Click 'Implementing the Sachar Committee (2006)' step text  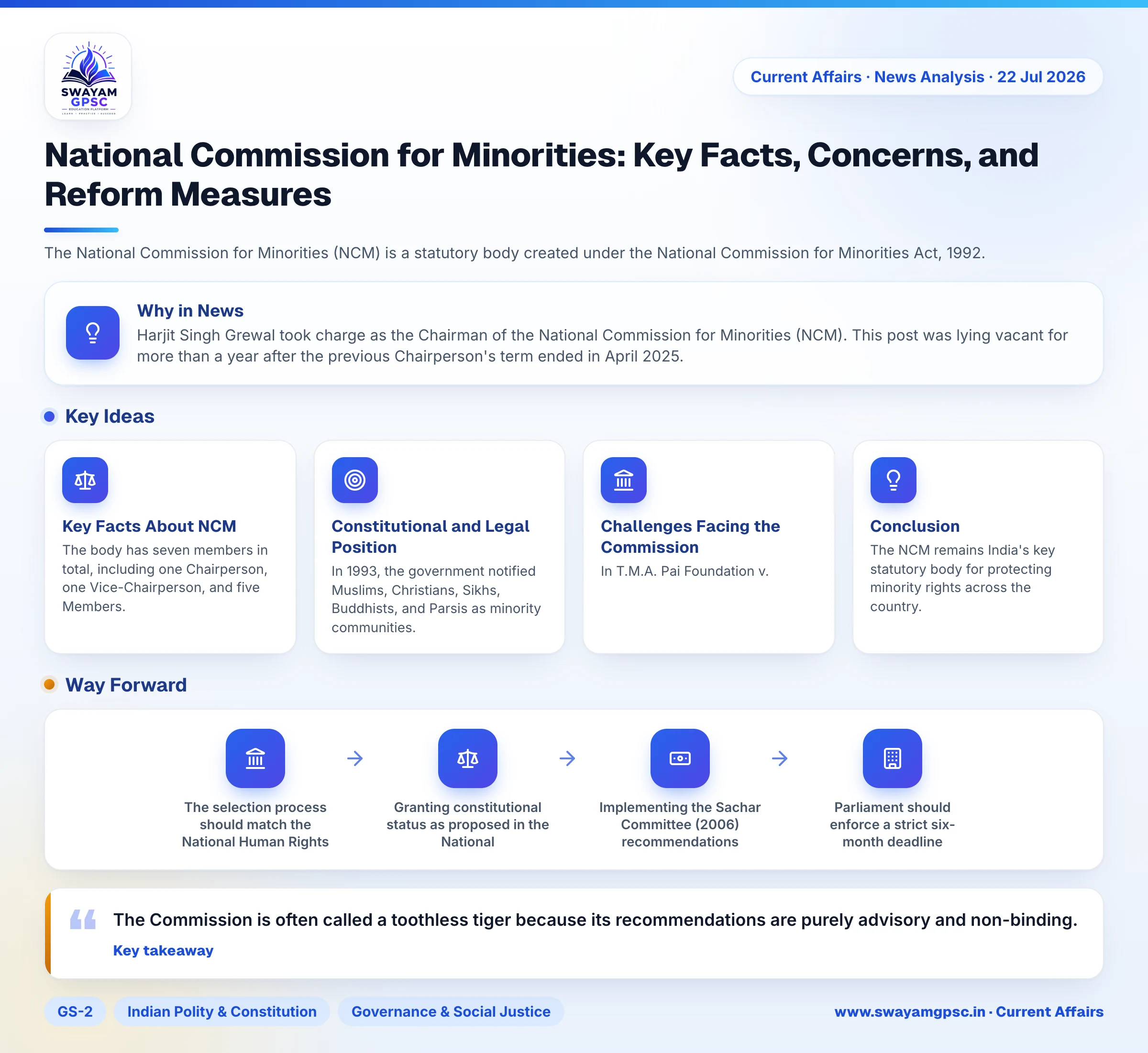point(680,824)
